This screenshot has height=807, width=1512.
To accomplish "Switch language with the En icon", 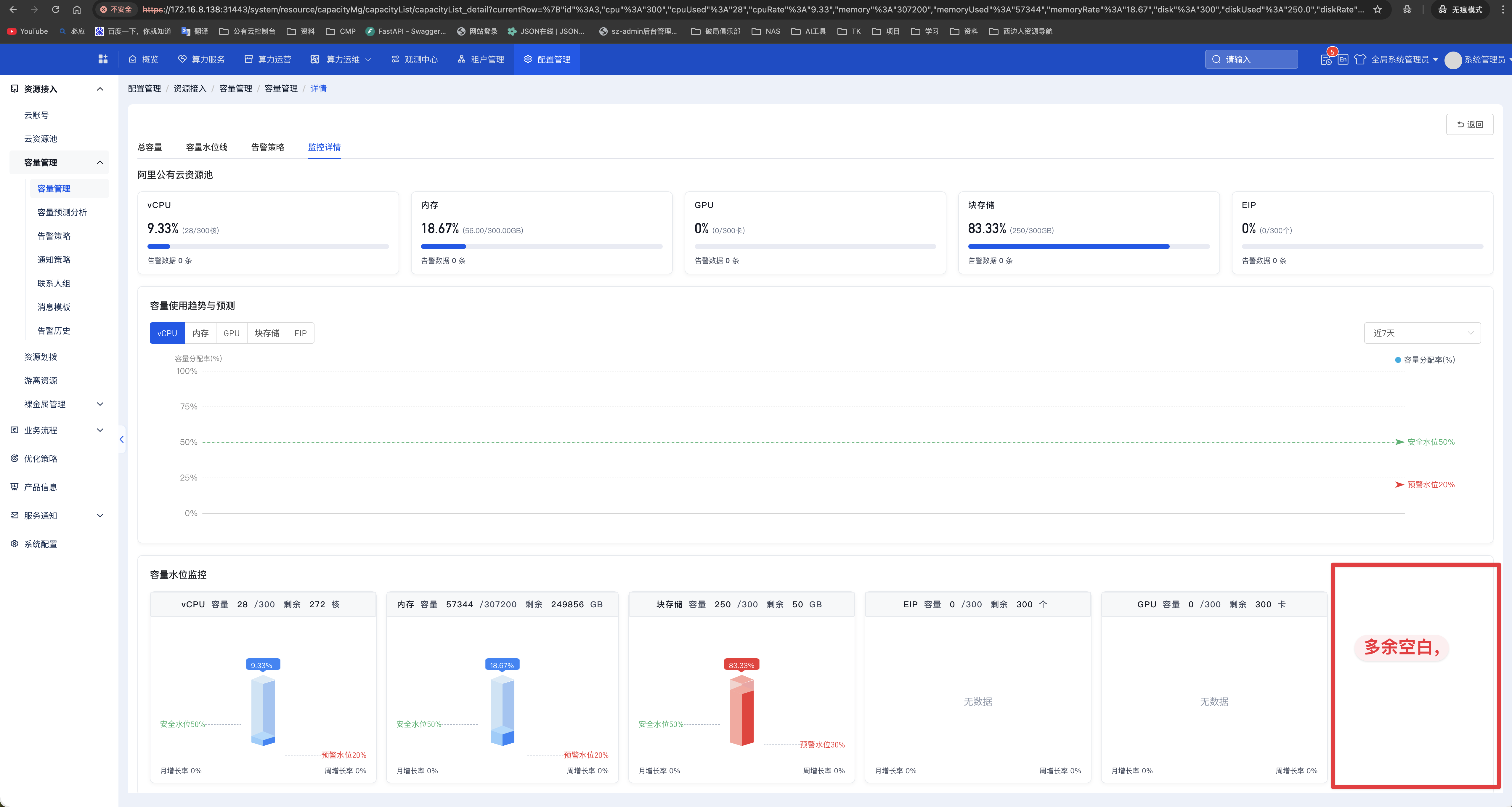I will pyautogui.click(x=1342, y=59).
